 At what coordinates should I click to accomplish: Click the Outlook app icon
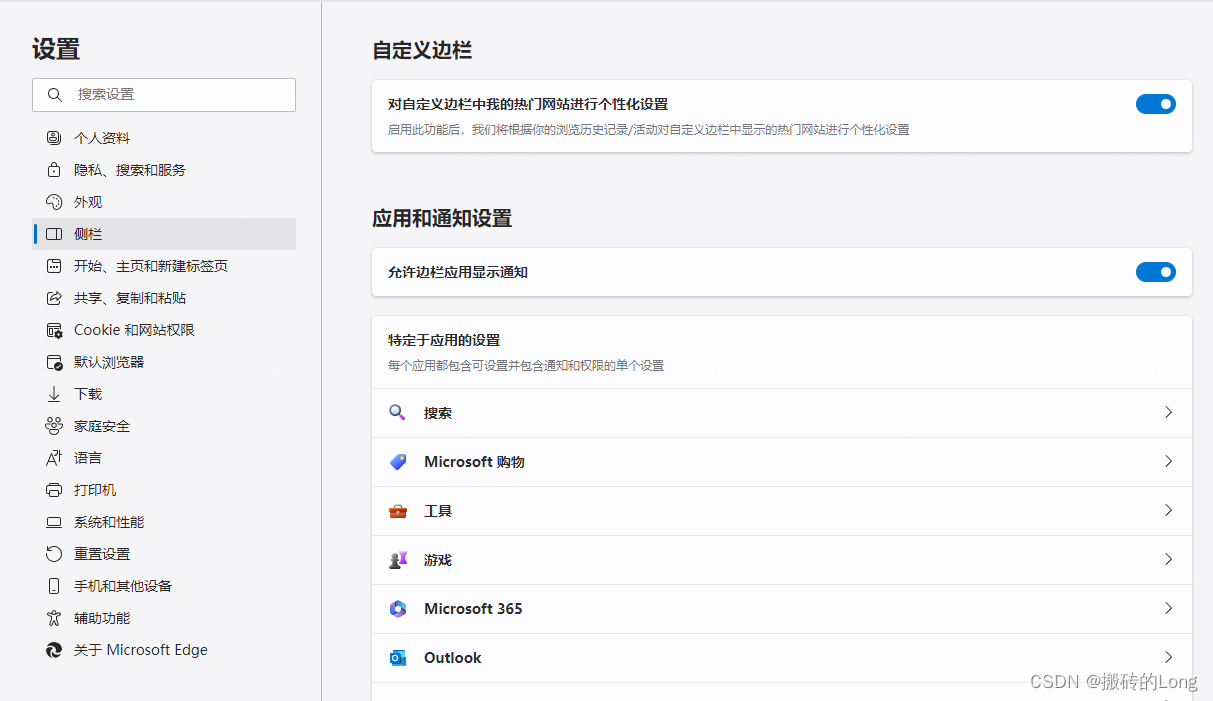tap(398, 657)
